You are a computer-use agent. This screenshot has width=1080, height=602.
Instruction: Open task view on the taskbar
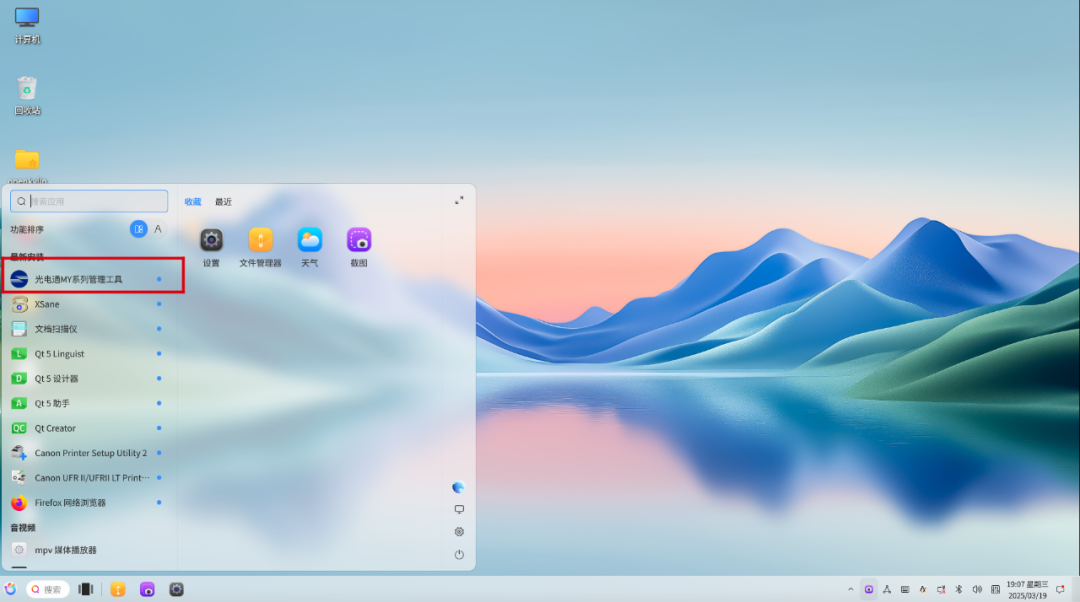[x=85, y=590]
